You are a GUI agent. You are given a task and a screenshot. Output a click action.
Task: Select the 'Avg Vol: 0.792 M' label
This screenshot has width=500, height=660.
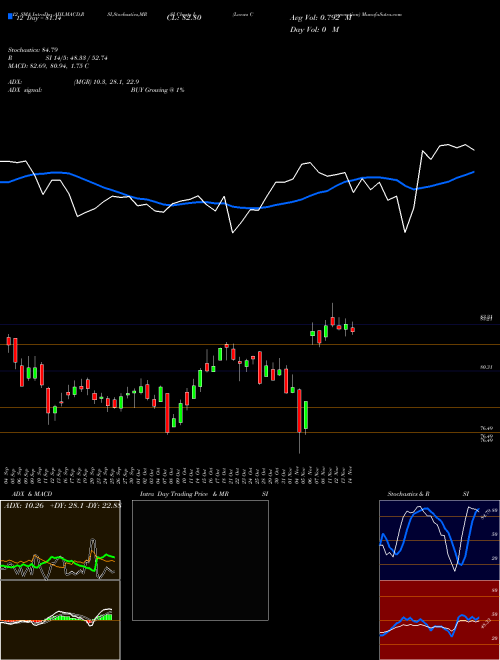point(321,18)
